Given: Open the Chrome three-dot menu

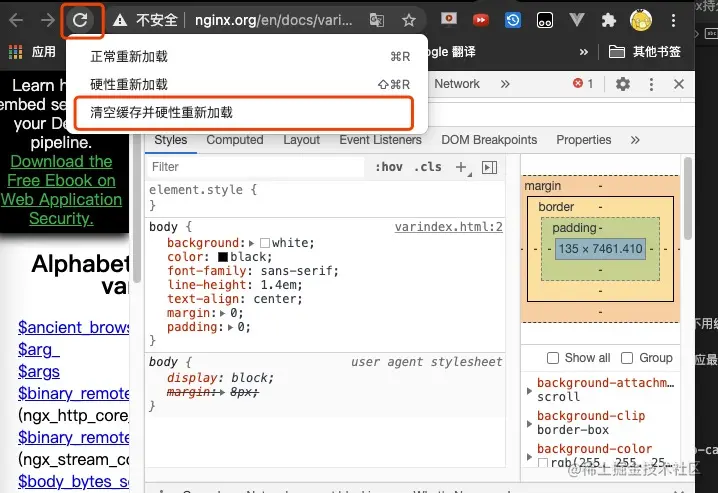Looking at the screenshot, I should (x=673, y=20).
